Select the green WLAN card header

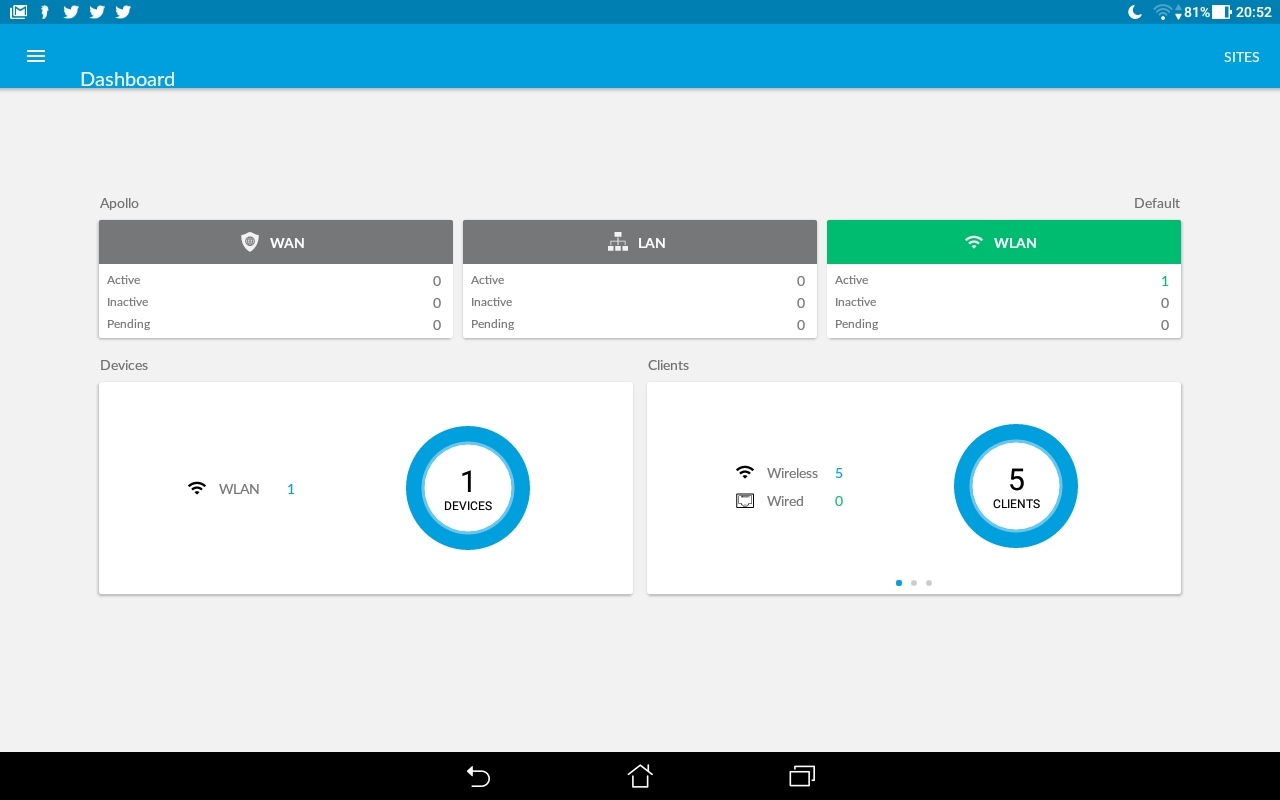pyautogui.click(x=1004, y=242)
